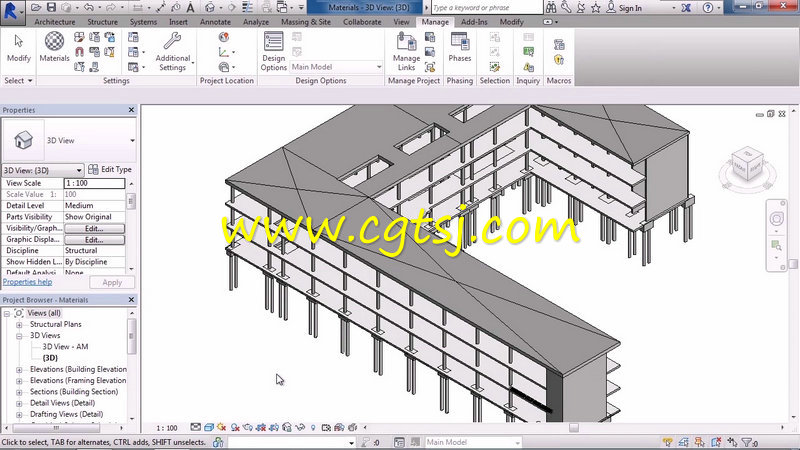
Task: Click the Location globe icon
Action: pyautogui.click(x=224, y=37)
